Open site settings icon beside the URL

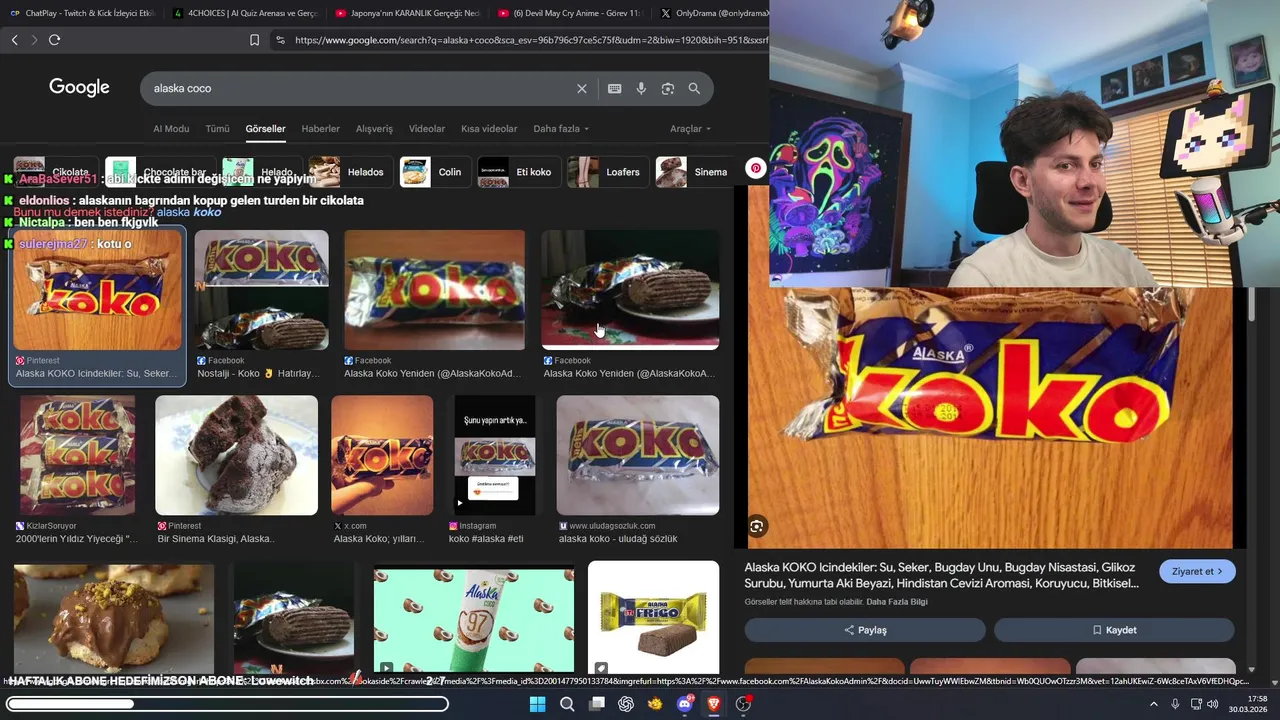coord(280,40)
